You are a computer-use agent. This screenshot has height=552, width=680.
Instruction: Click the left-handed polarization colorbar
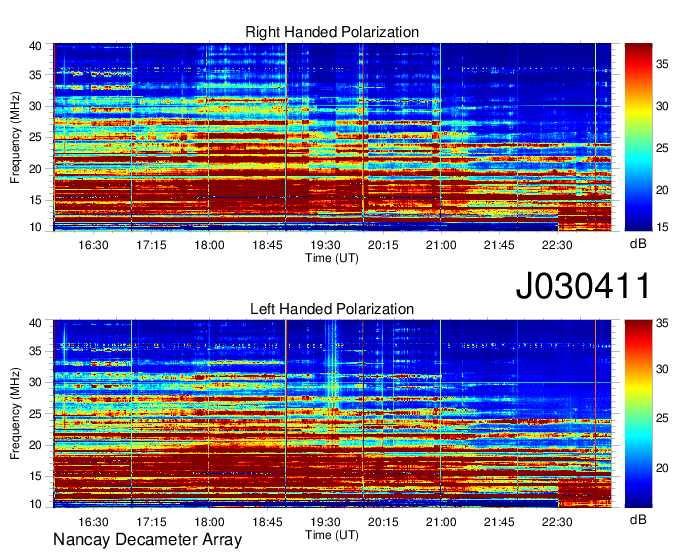coord(638,414)
